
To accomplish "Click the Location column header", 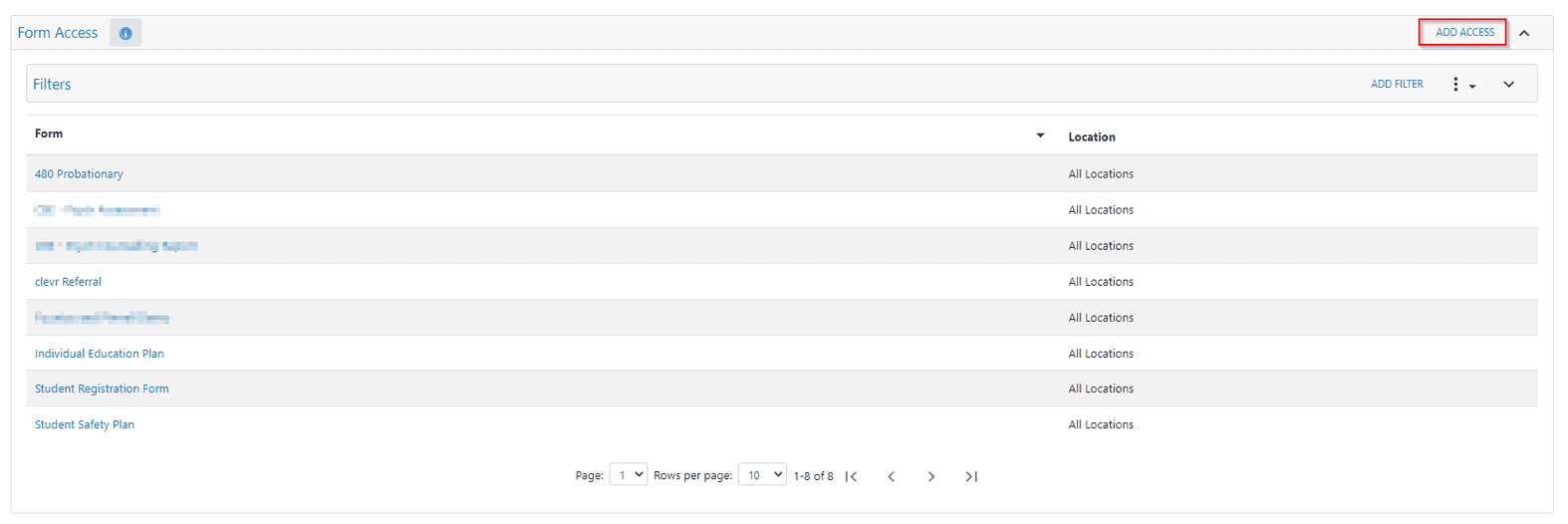I will point(1092,137).
